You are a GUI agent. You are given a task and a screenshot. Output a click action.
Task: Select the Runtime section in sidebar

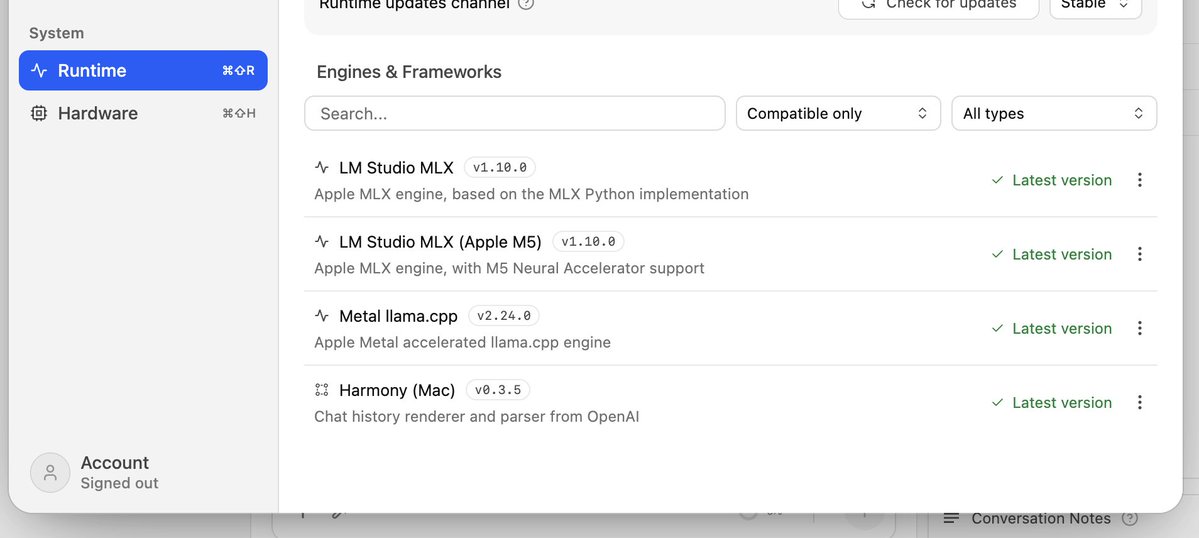click(143, 70)
